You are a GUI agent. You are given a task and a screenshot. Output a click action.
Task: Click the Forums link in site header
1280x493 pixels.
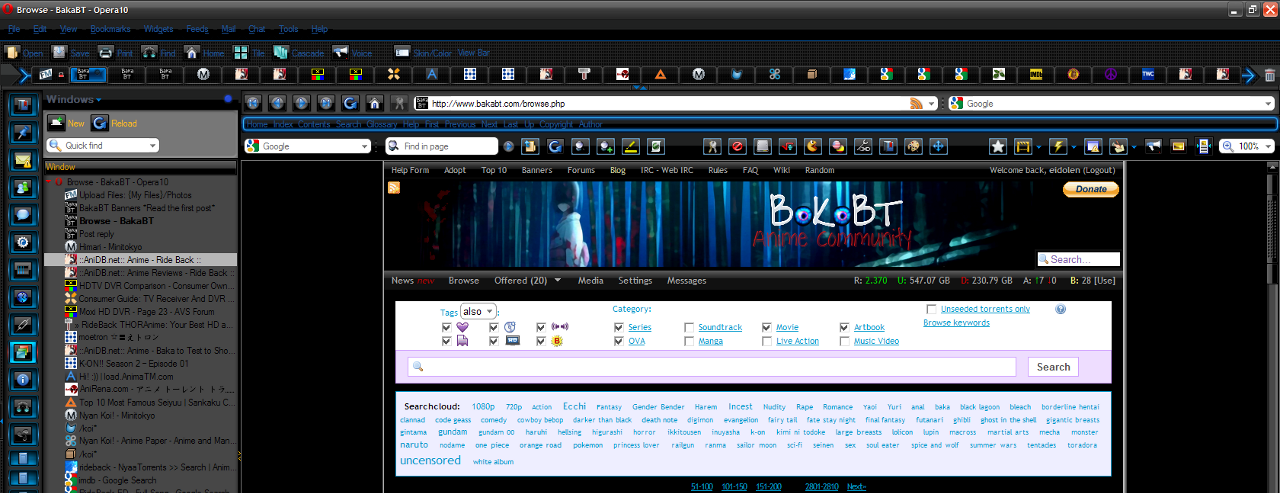pos(581,170)
